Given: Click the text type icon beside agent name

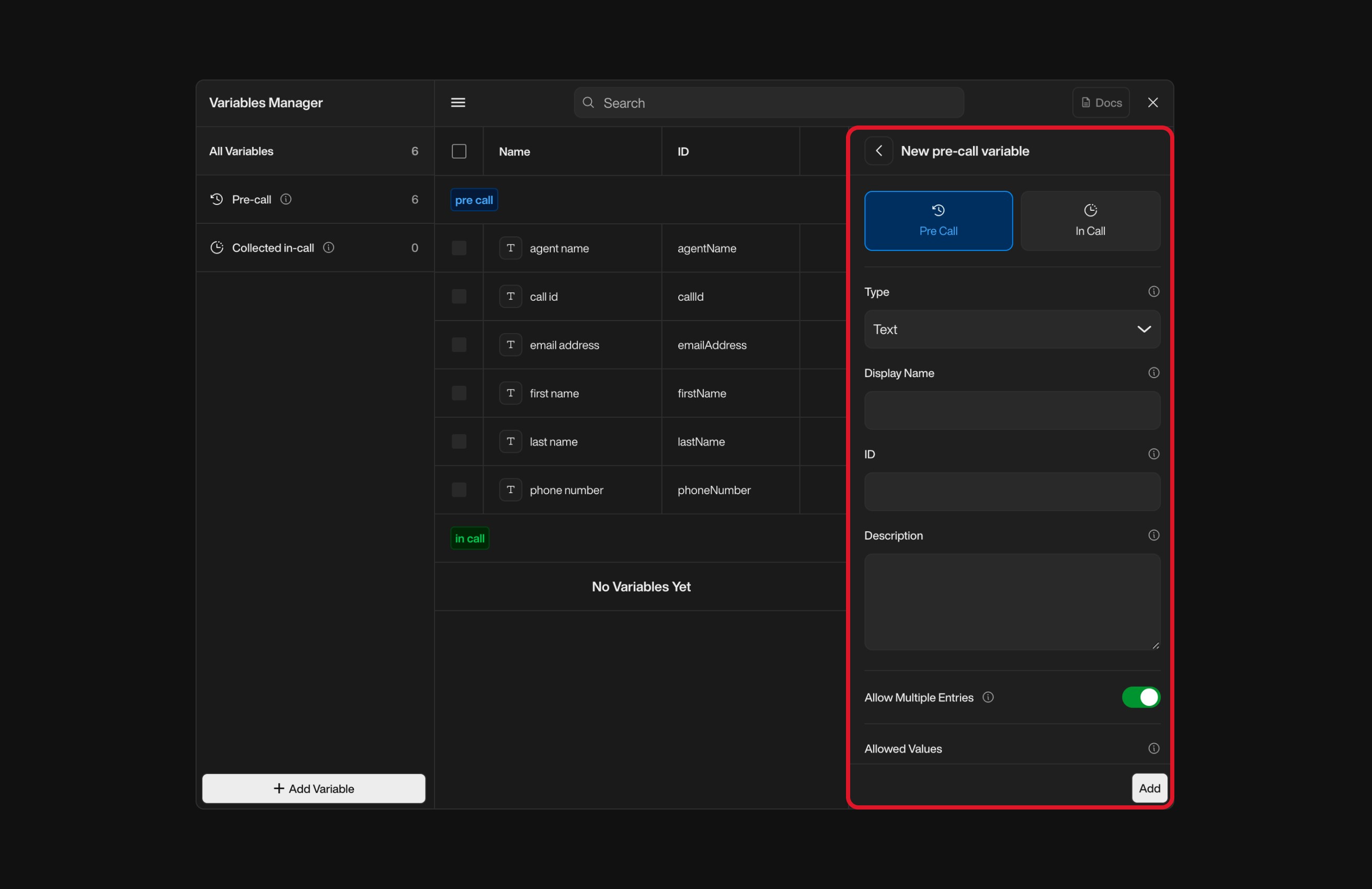Looking at the screenshot, I should 510,248.
